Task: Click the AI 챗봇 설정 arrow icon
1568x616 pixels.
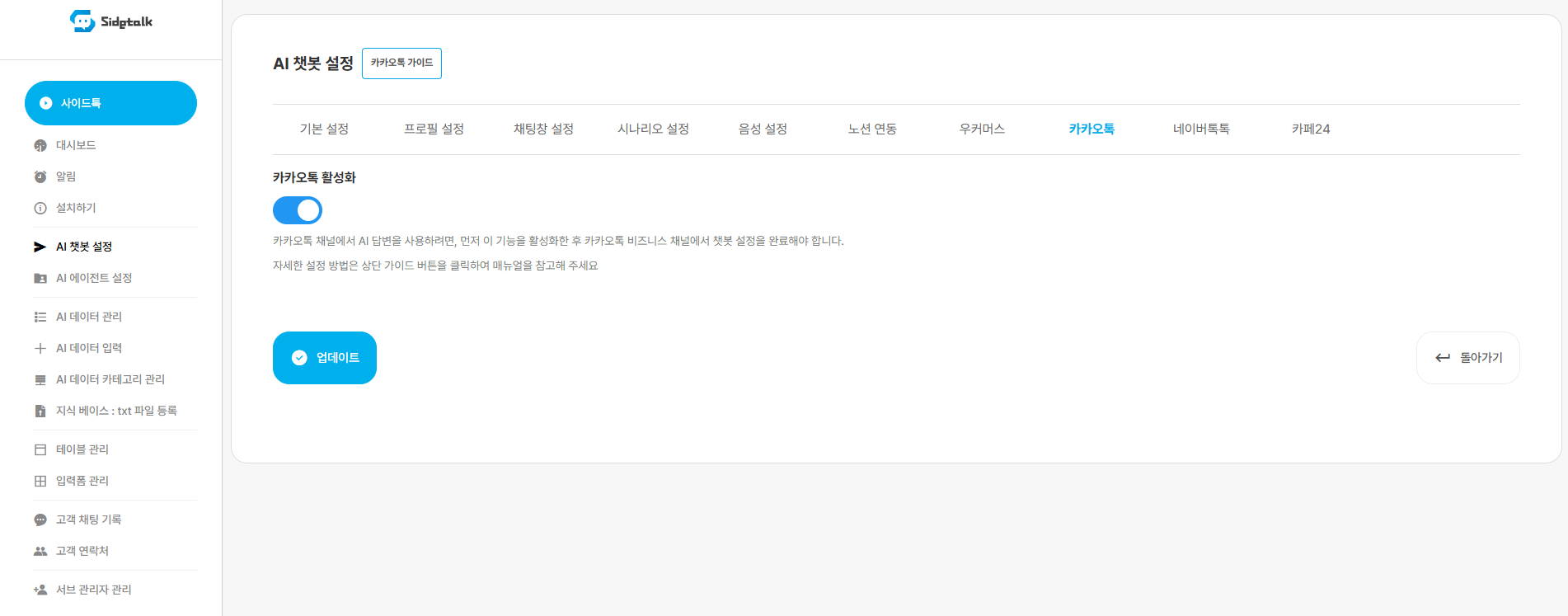Action: pos(40,247)
